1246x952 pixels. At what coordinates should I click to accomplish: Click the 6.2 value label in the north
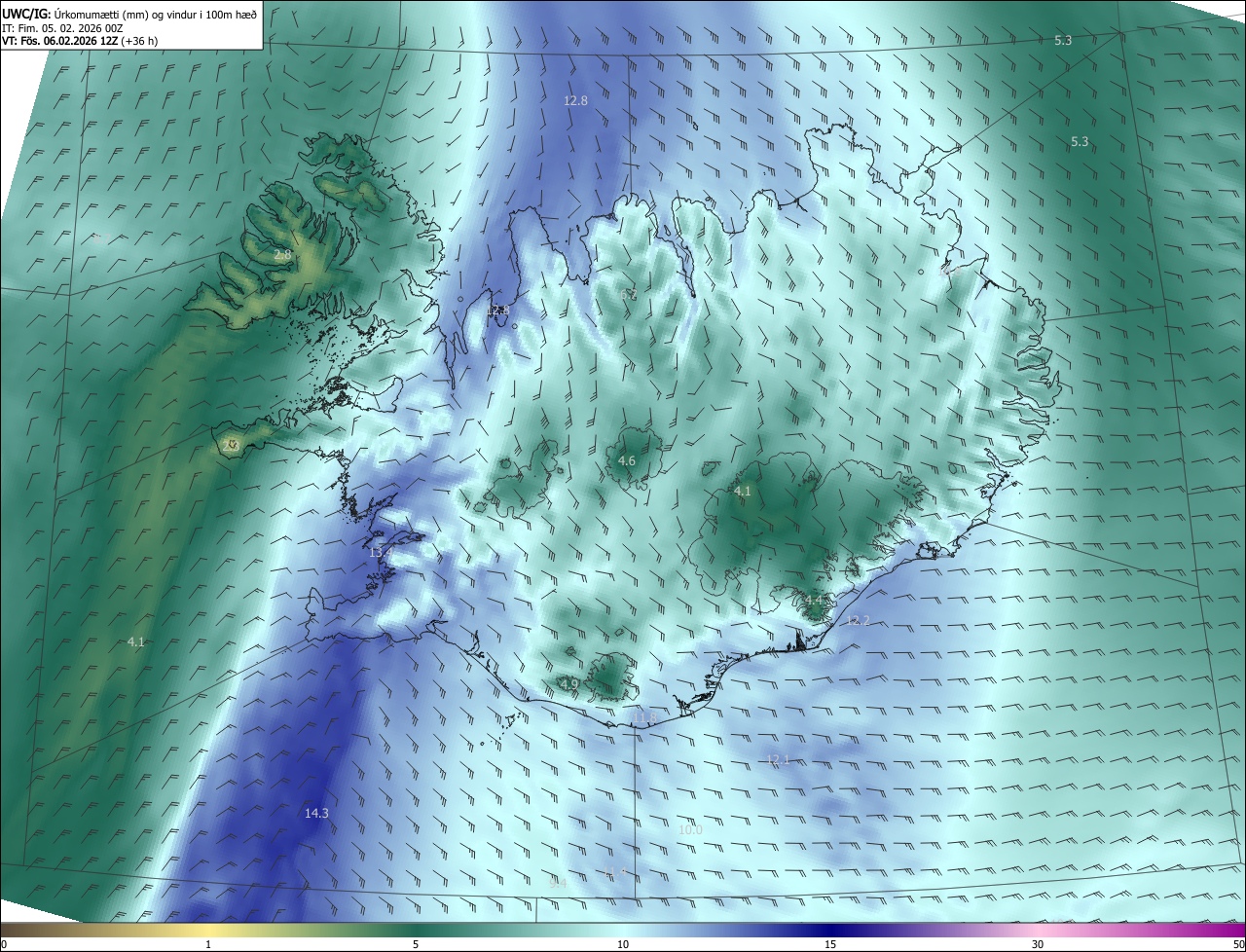point(629,294)
